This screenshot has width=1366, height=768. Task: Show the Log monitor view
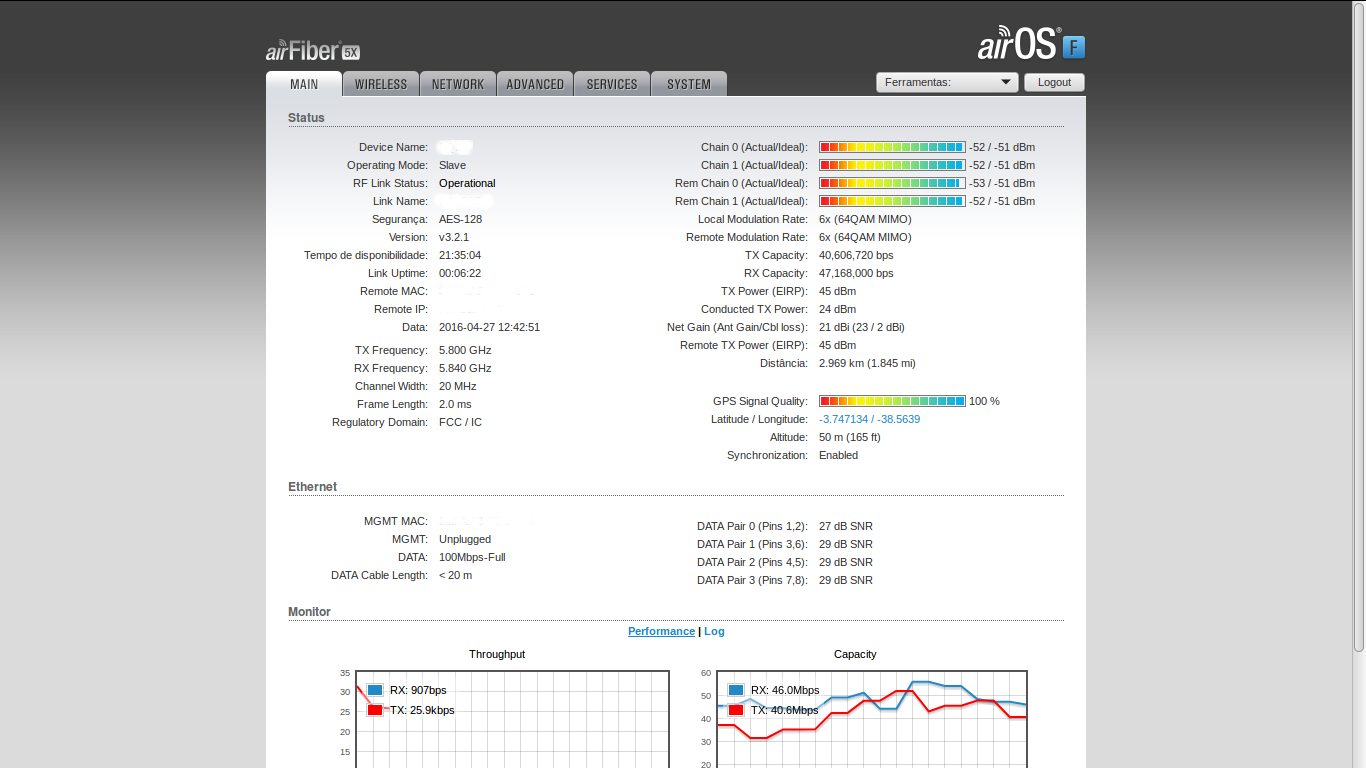714,632
